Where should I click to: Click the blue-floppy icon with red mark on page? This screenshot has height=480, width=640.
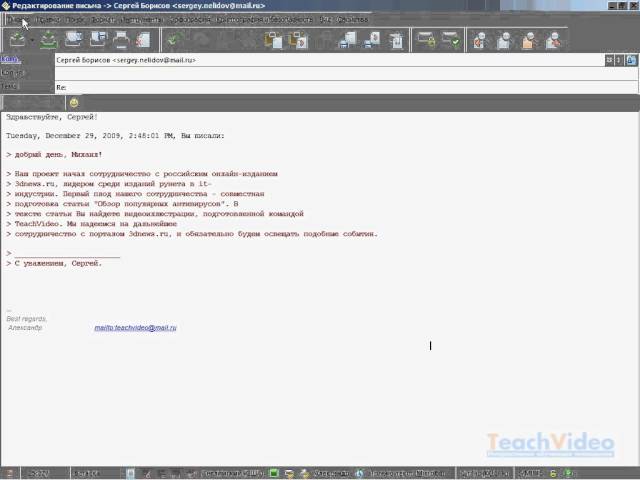tap(372, 40)
